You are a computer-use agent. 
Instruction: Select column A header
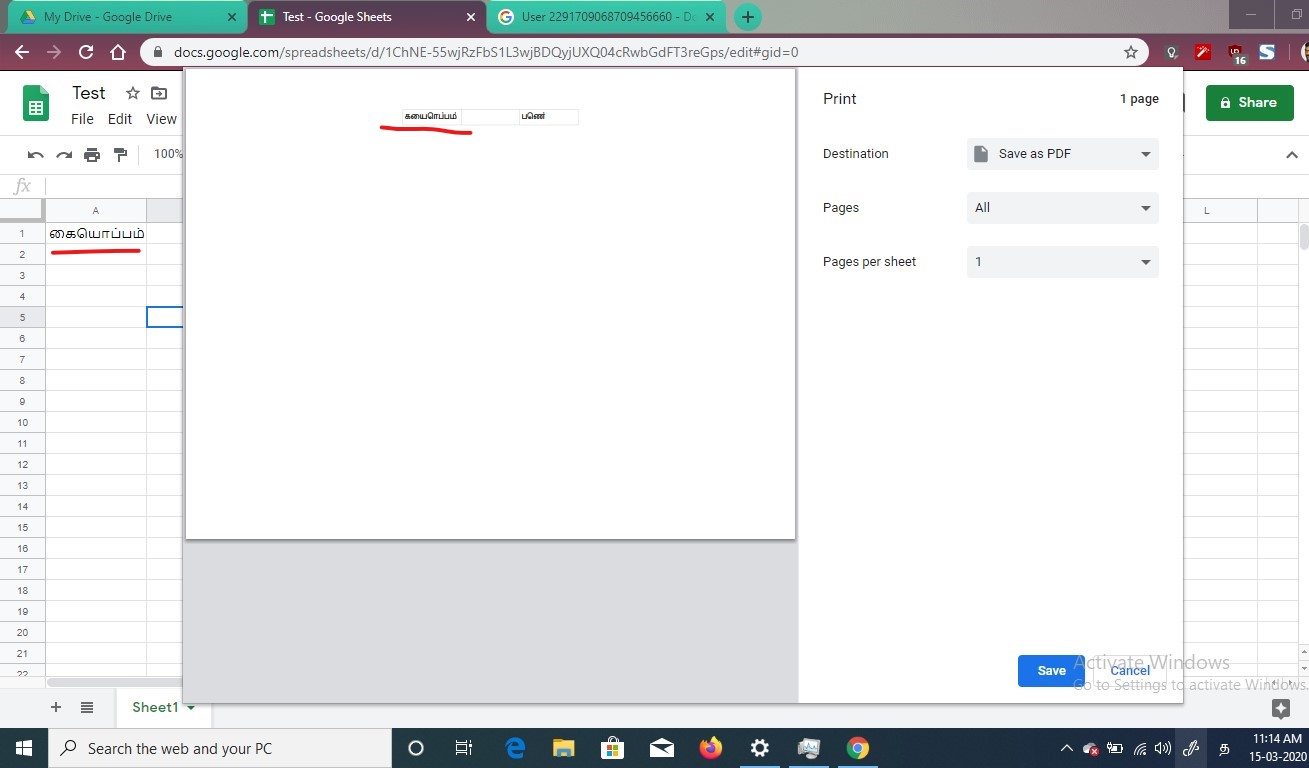(x=96, y=210)
